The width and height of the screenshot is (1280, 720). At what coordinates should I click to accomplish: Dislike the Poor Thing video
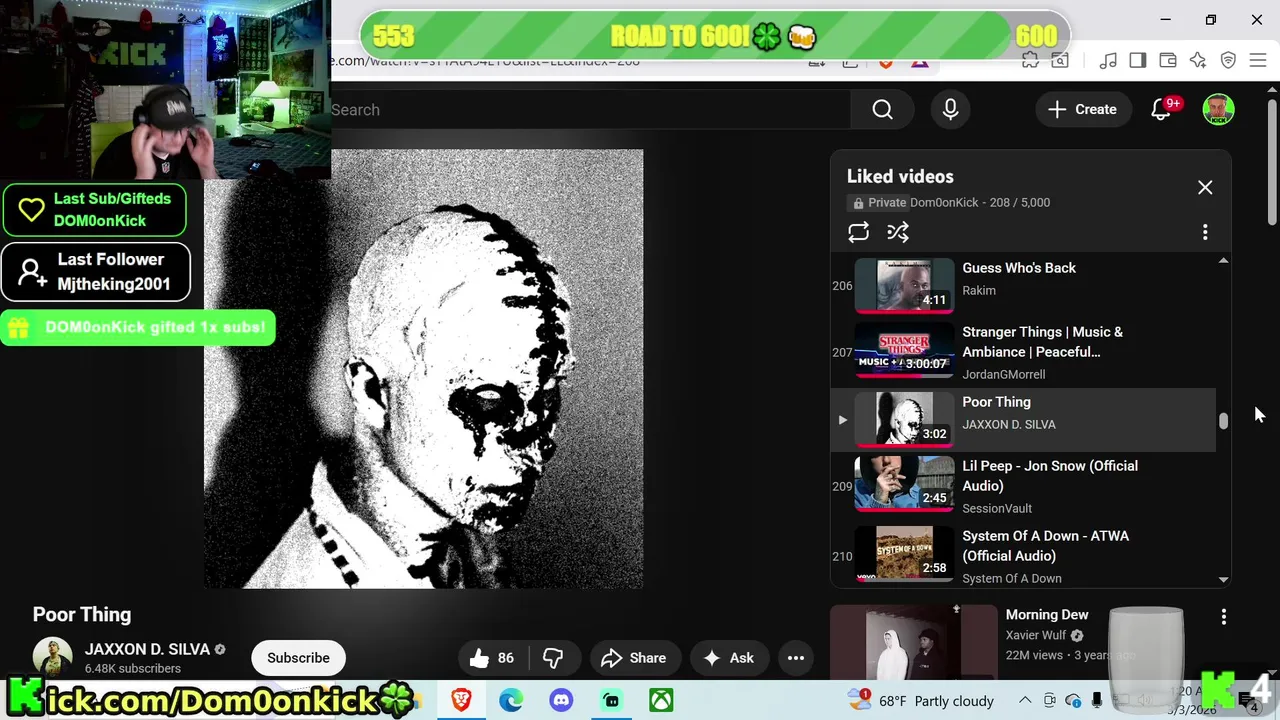[553, 658]
